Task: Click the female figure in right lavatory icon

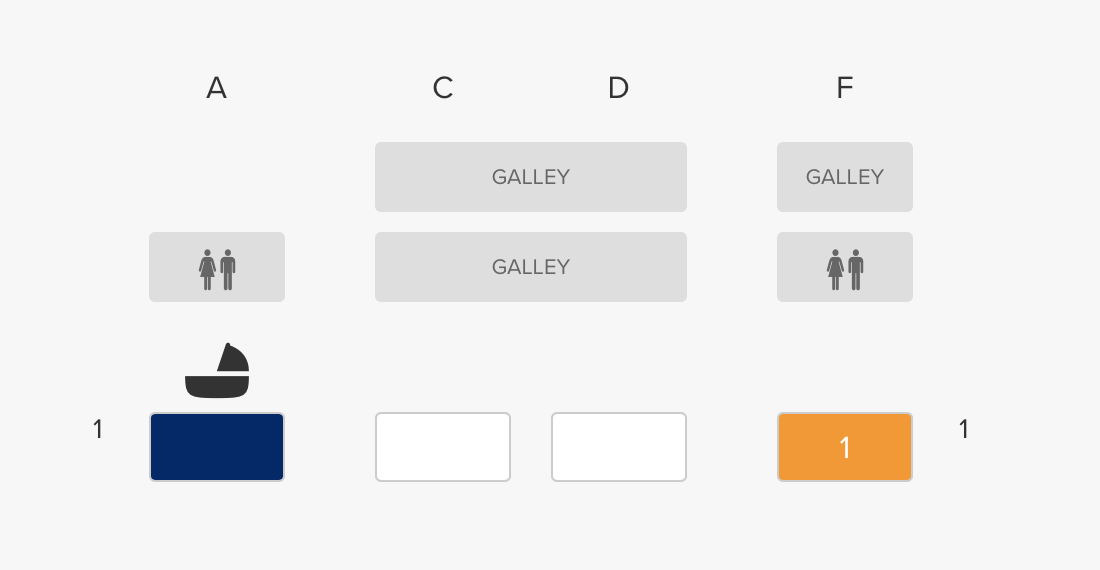Action: pyautogui.click(x=836, y=269)
